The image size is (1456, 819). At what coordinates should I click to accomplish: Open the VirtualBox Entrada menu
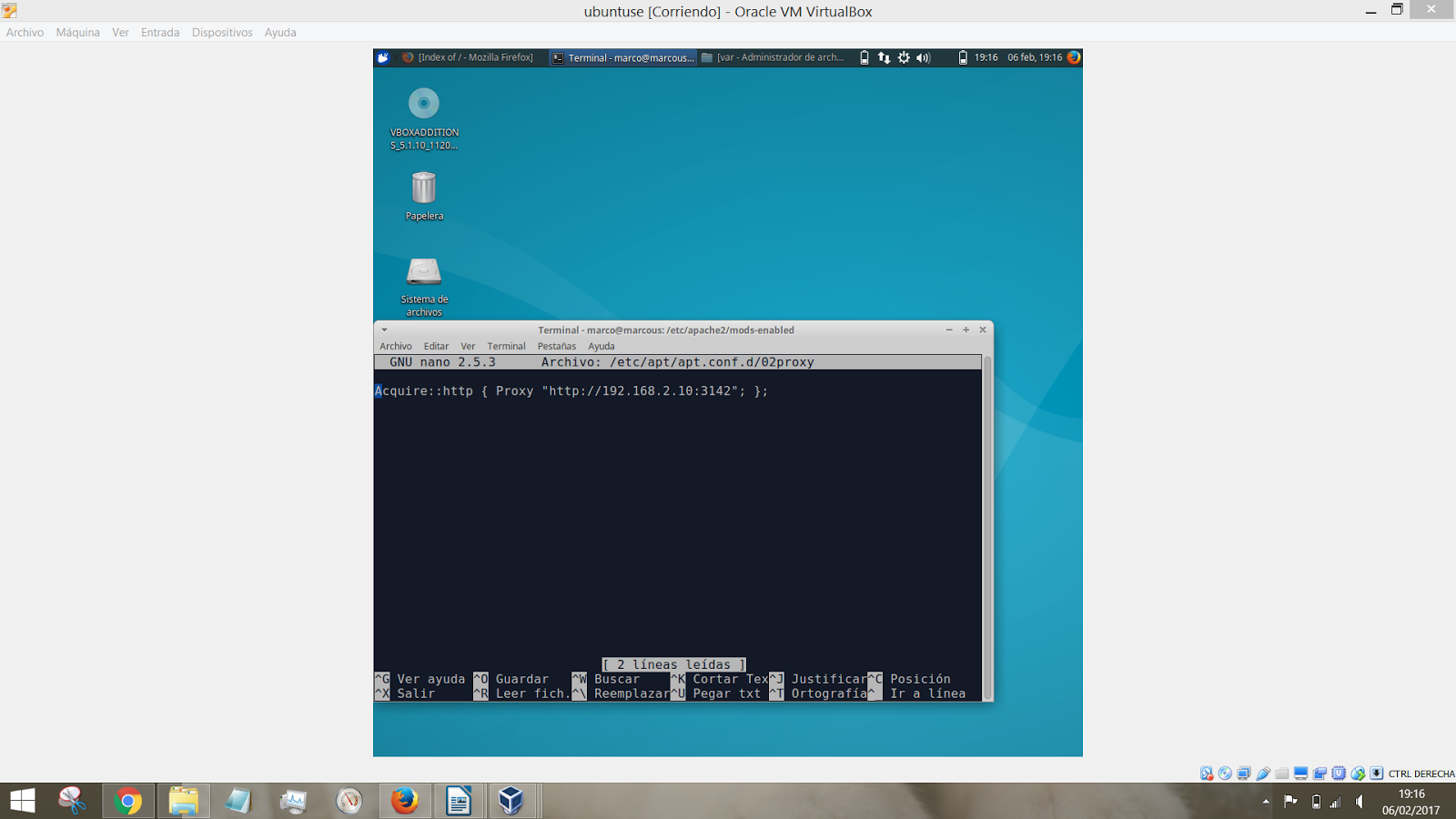160,32
